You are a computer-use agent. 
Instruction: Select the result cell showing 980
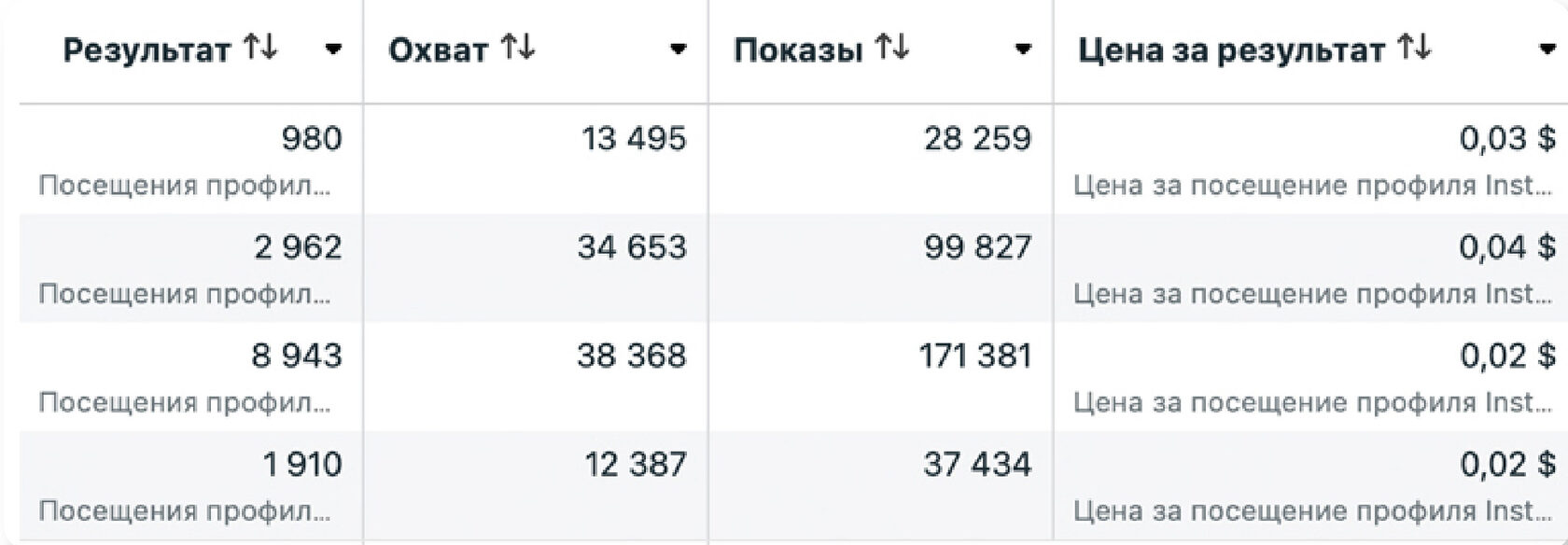point(191,160)
